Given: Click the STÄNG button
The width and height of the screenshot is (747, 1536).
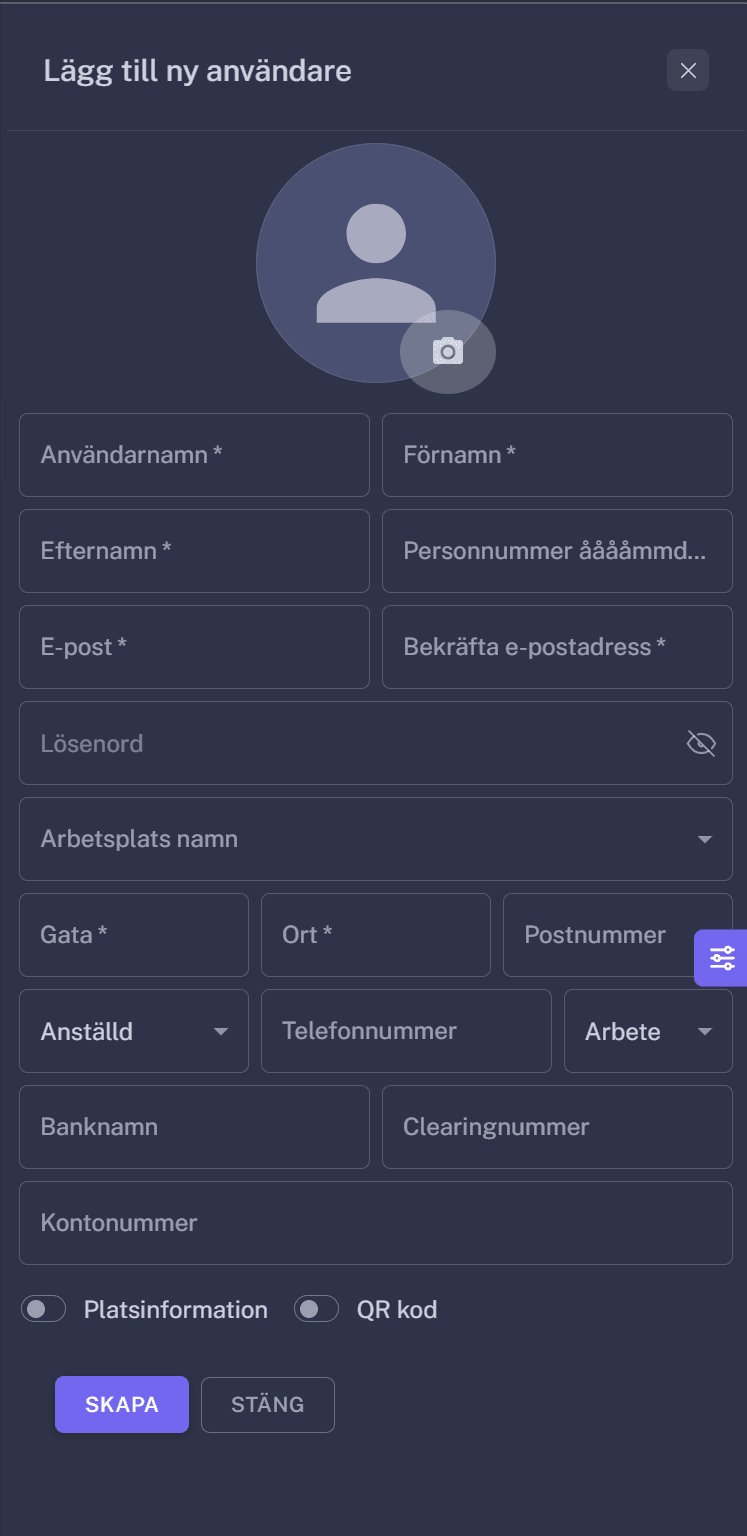Looking at the screenshot, I should pos(267,1404).
